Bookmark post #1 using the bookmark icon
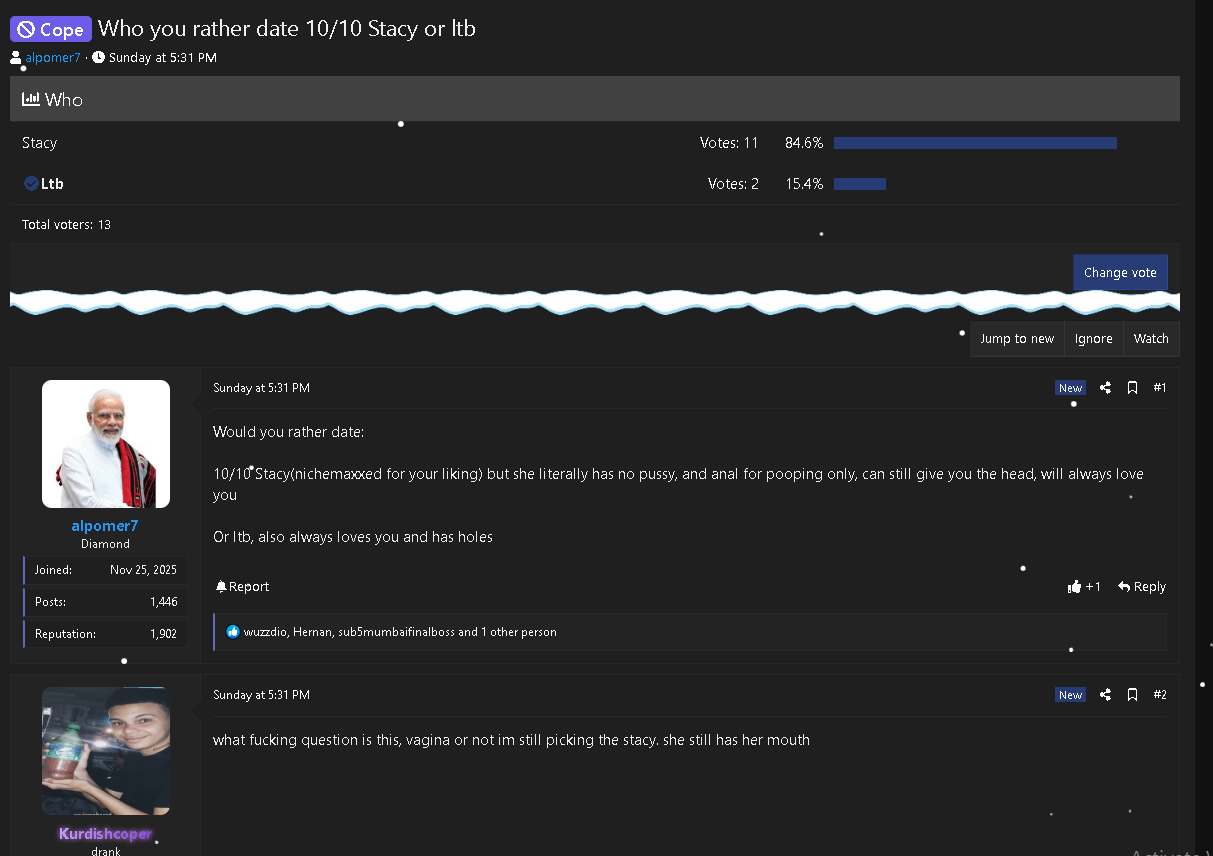 pyautogui.click(x=1132, y=388)
